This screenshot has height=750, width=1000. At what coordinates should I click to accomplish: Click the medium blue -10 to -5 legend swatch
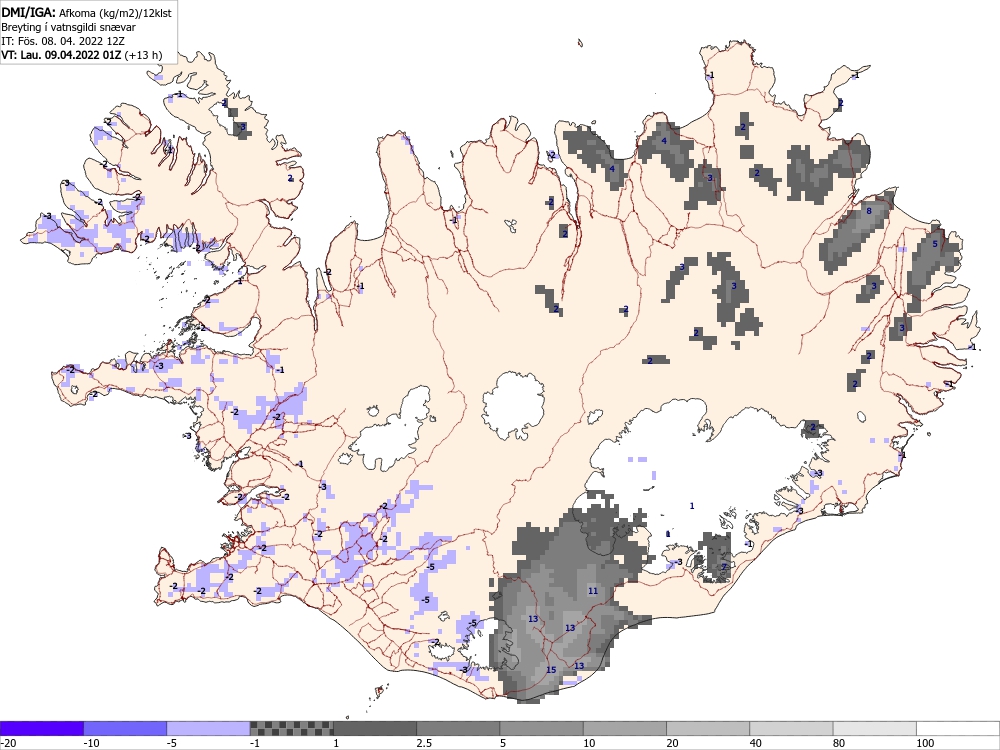pos(125,728)
